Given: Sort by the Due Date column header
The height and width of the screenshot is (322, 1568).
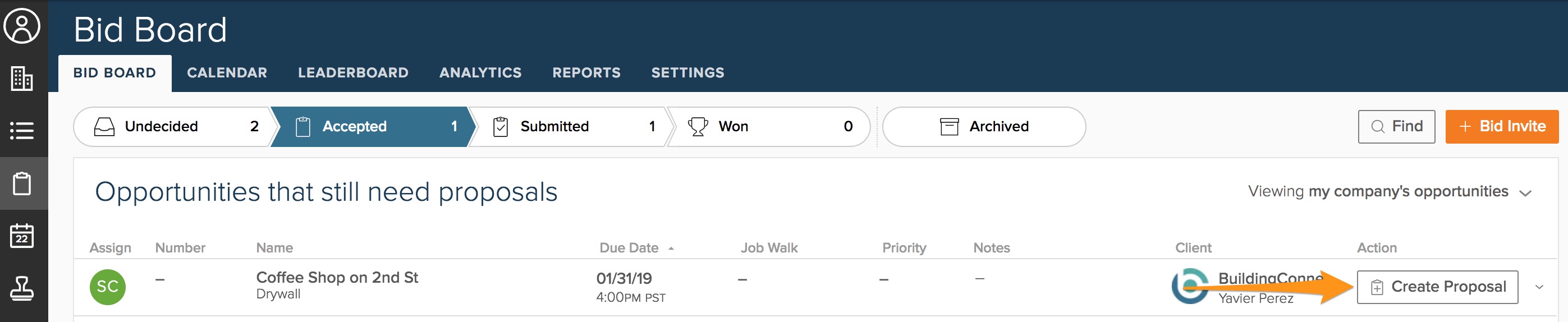Looking at the screenshot, I should coord(629,248).
